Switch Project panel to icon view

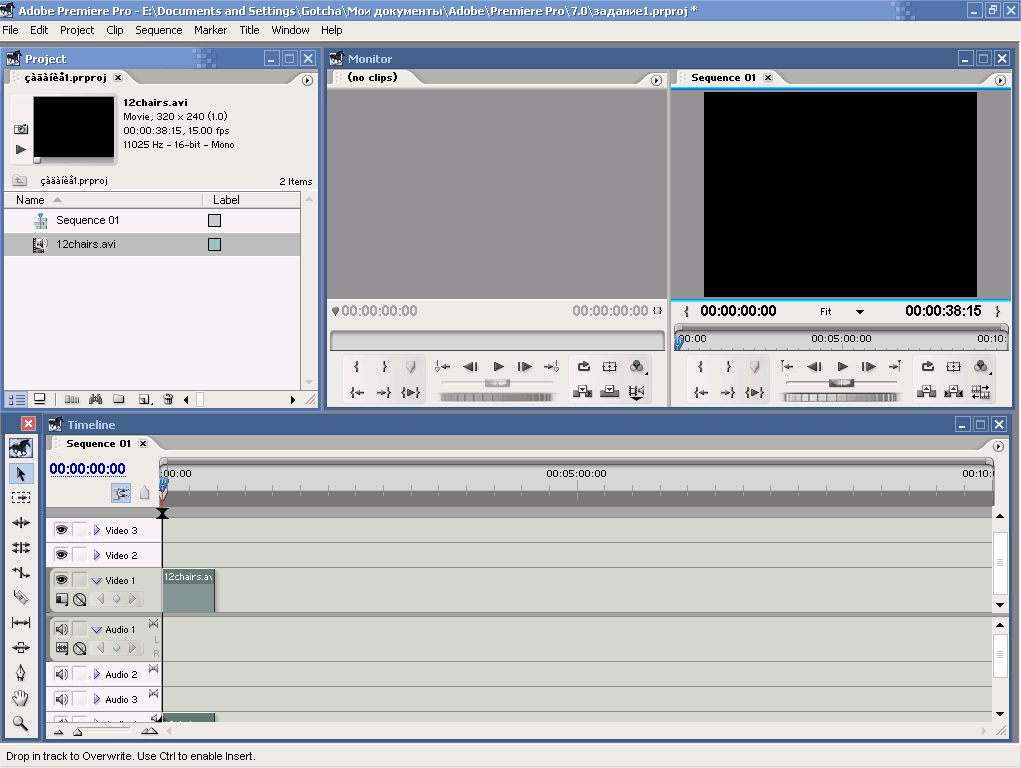[x=40, y=399]
